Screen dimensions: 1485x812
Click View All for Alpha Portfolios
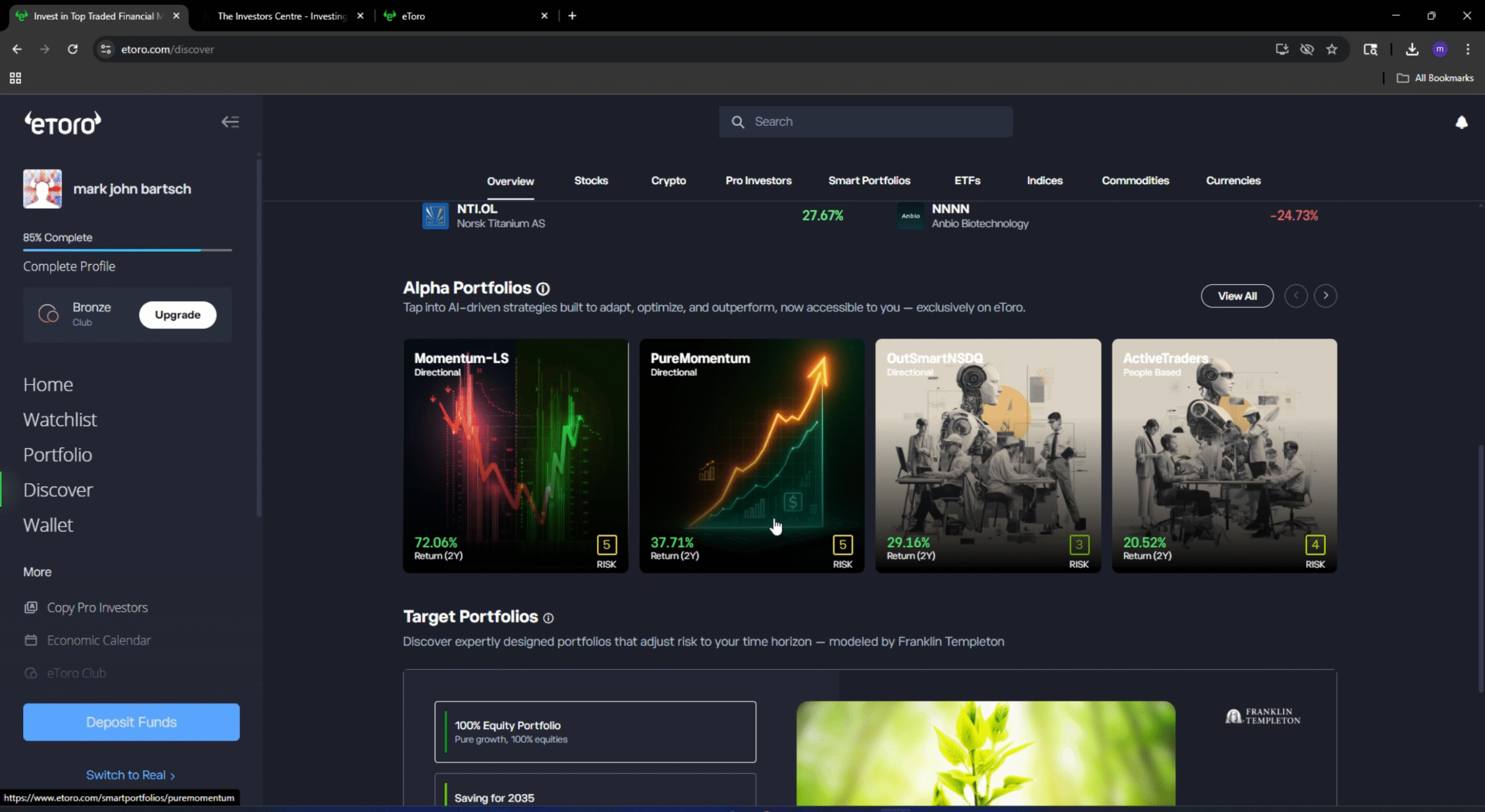1237,296
